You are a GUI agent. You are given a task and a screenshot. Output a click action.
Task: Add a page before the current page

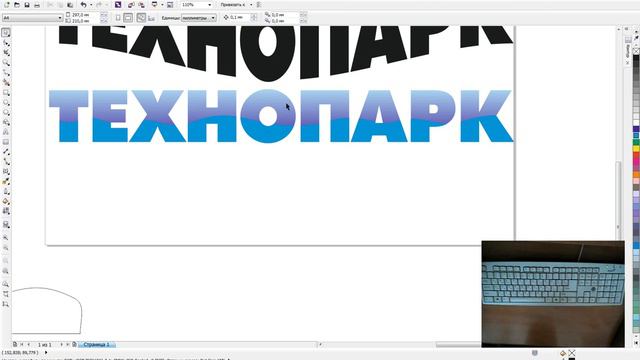pyautogui.click(x=15, y=345)
